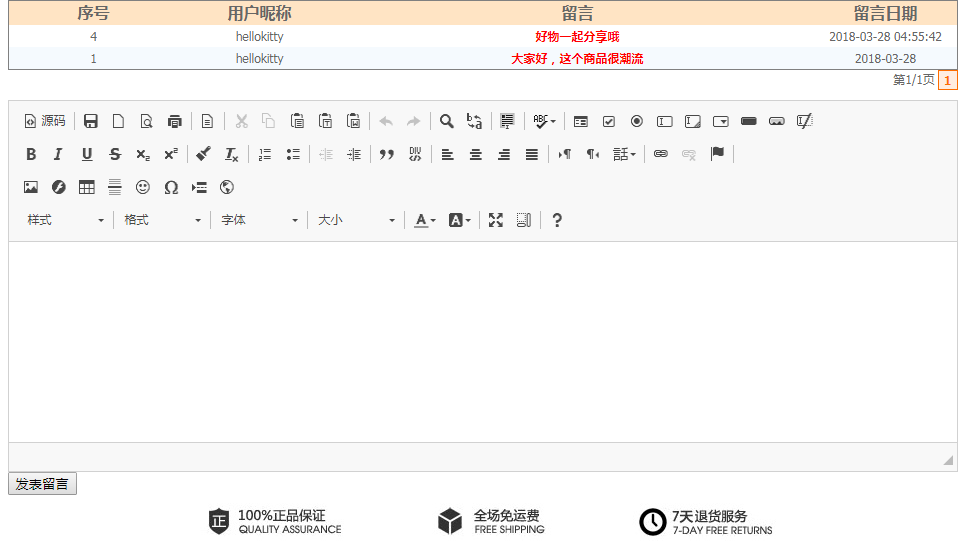The width and height of the screenshot is (969, 541).
Task: Go to page 1 of comments
Action: click(x=947, y=80)
